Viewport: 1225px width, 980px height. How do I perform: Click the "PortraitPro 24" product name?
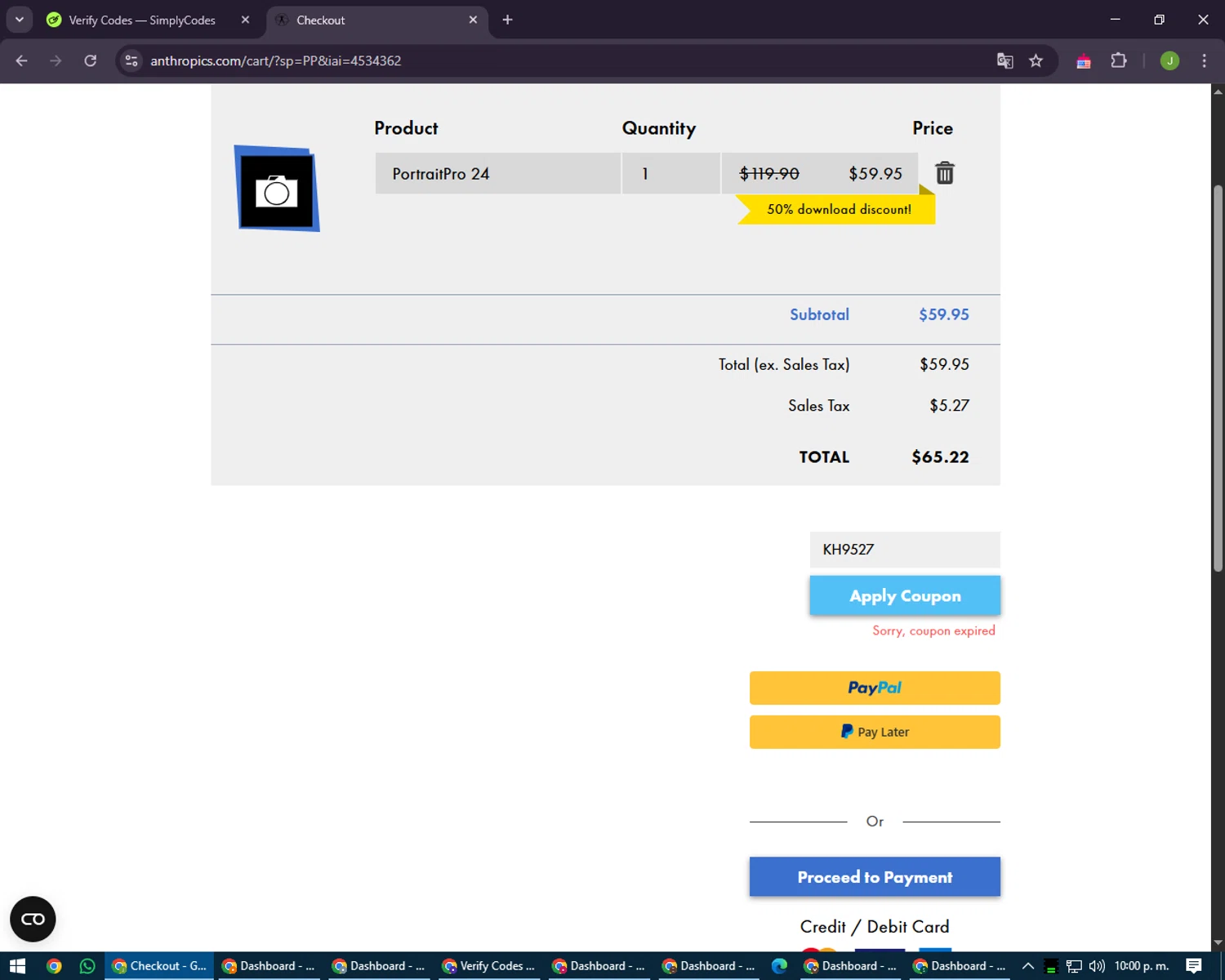441,173
